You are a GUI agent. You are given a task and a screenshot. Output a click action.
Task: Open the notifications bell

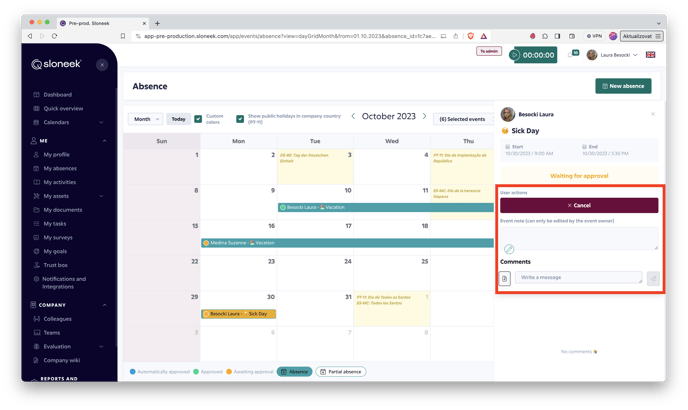[571, 55]
